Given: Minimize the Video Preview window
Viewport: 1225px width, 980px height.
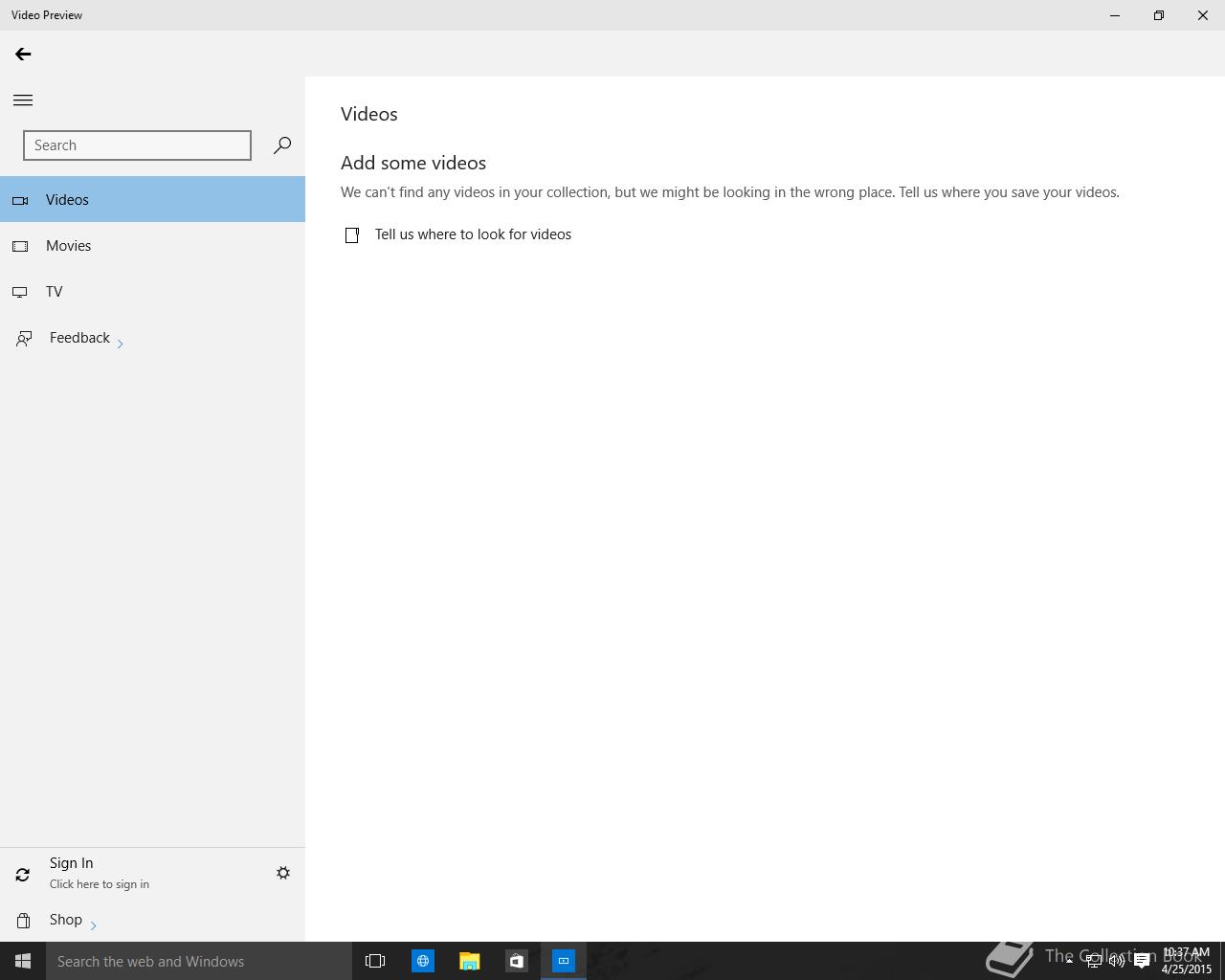Looking at the screenshot, I should coord(1115,15).
